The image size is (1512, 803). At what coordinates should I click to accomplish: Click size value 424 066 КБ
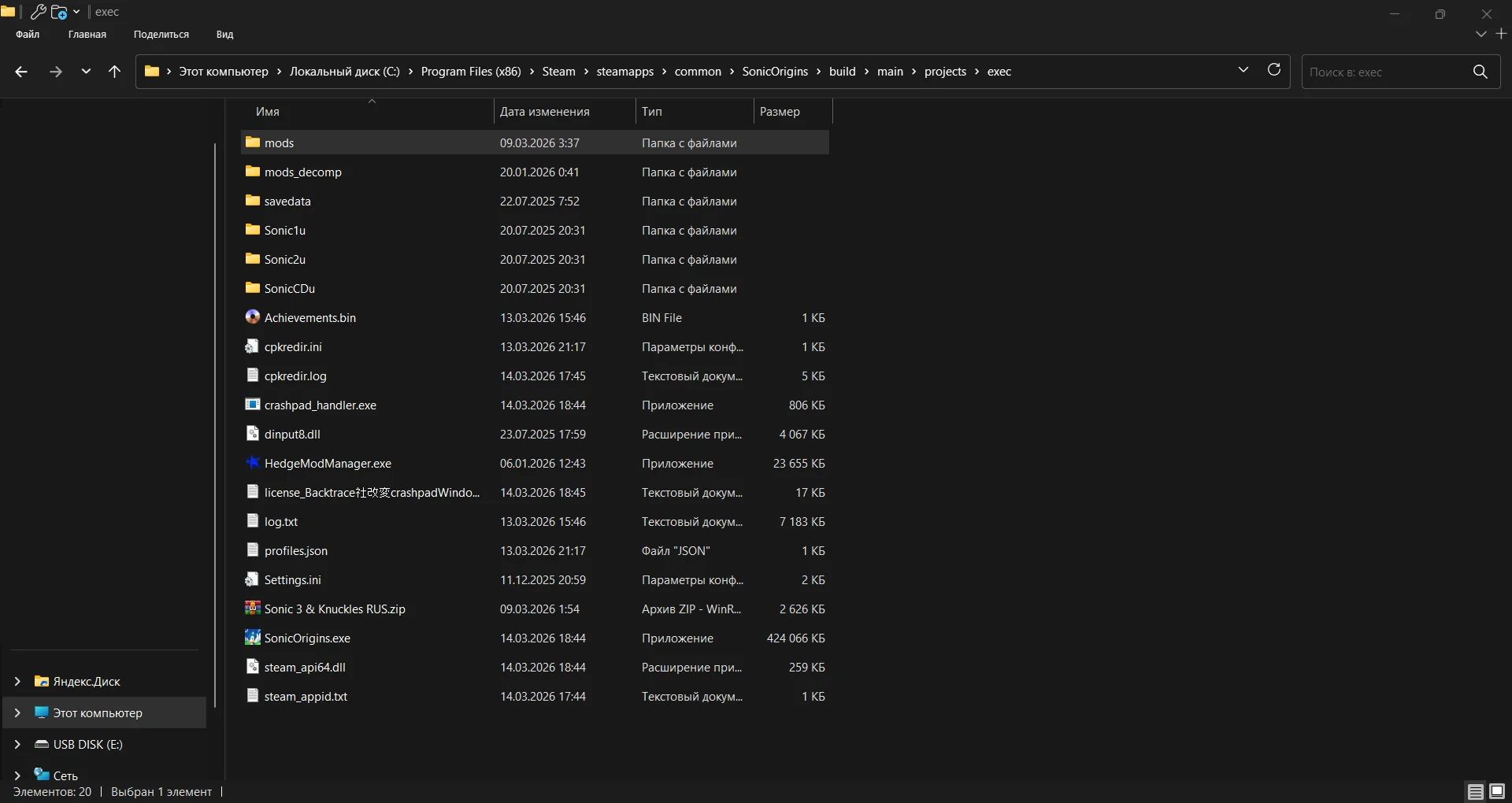[x=795, y=638]
